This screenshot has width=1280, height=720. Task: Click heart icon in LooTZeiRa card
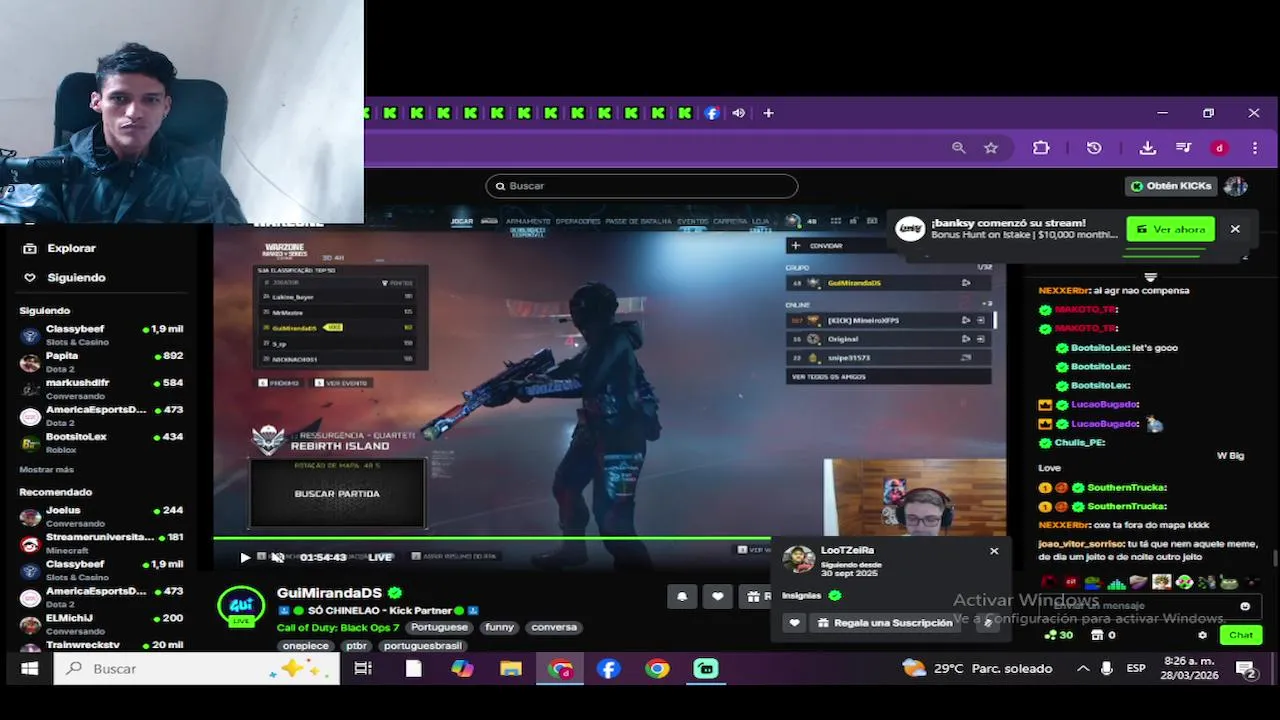pyautogui.click(x=795, y=622)
